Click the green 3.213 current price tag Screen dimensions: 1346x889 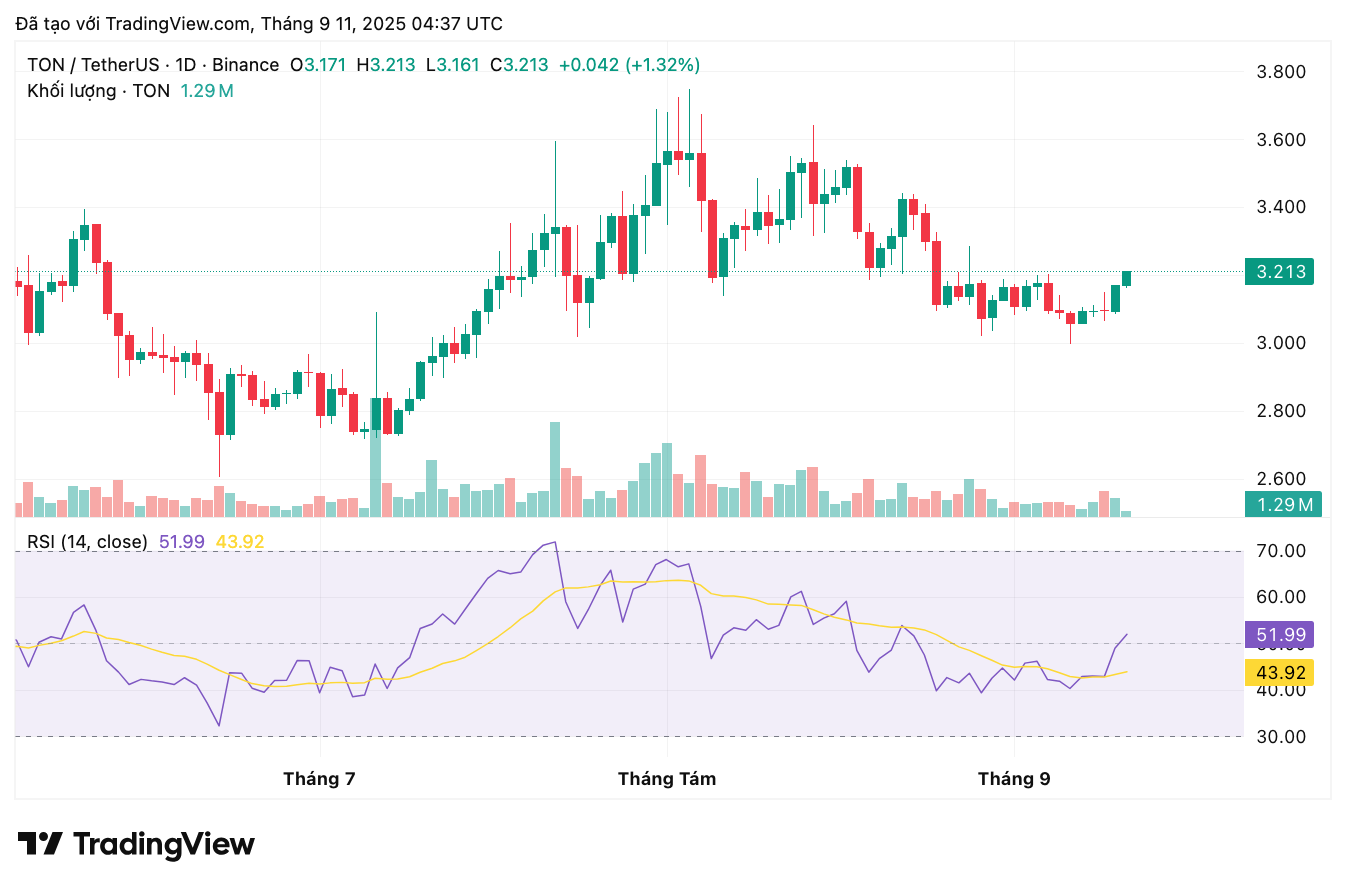(x=1282, y=272)
